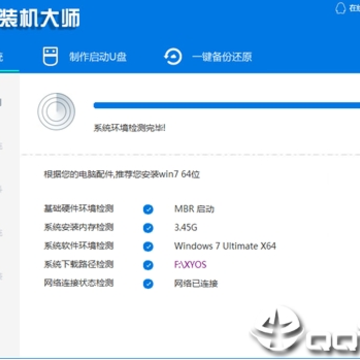Click the 网络连接状态检测 label
Image resolution: width=360 pixels, height=360 pixels.
[79, 284]
